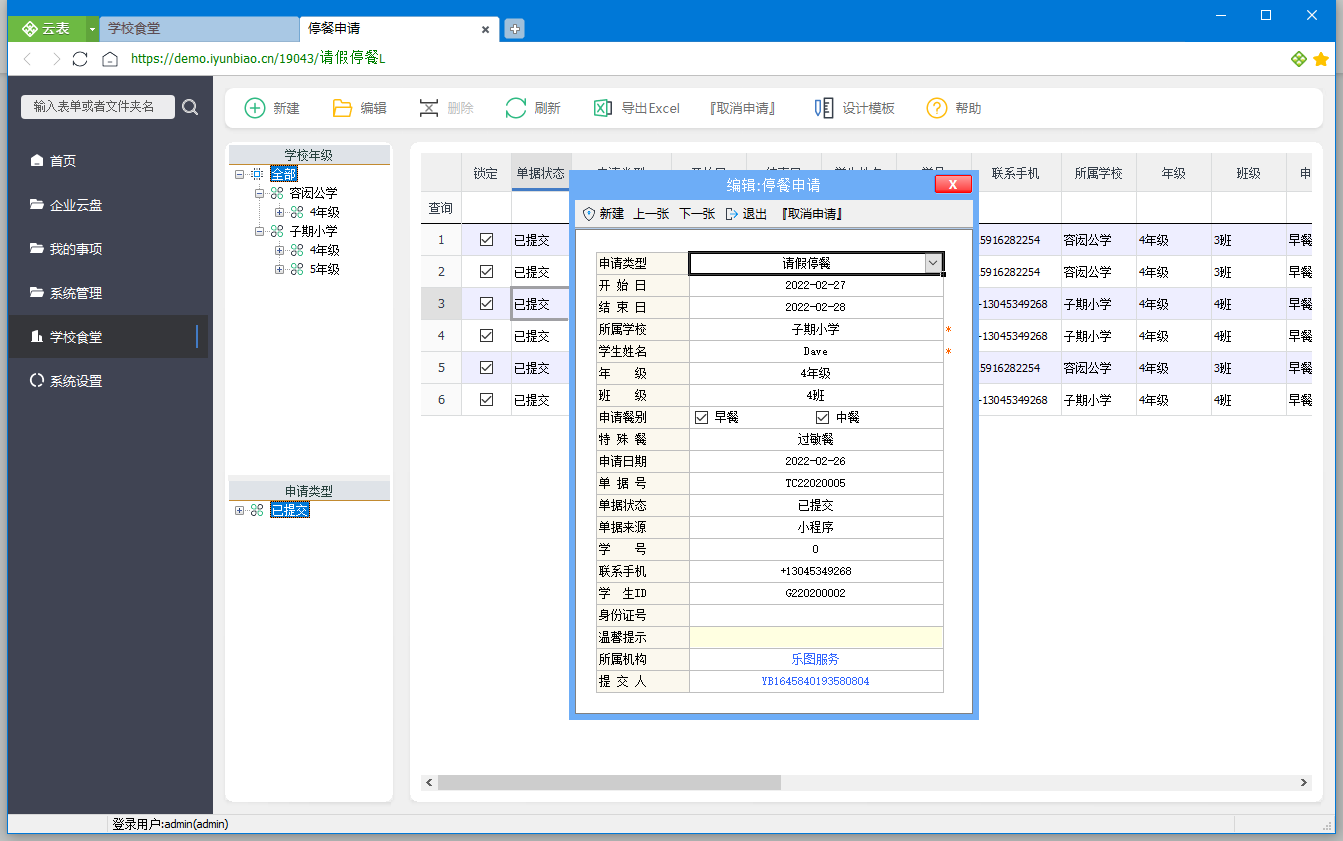Uncheck the 中餐 checkbox in dialog
Image resolution: width=1343 pixels, height=841 pixels.
tap(823, 418)
